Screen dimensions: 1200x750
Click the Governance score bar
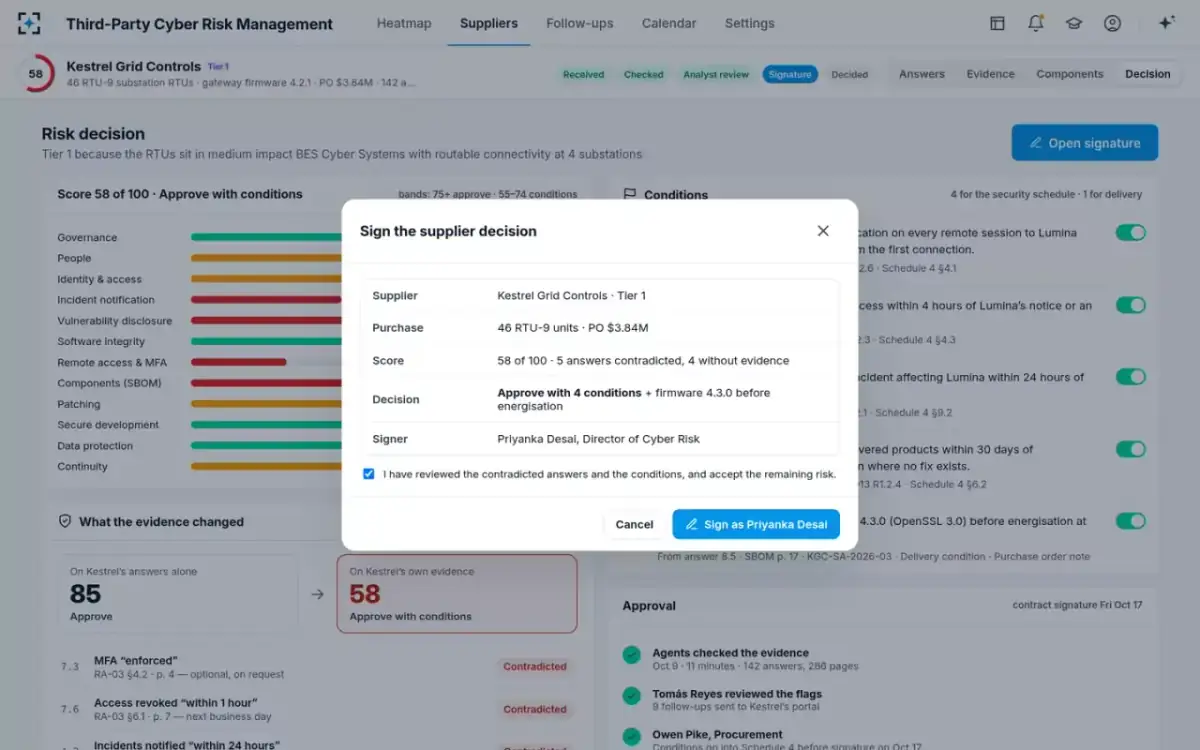point(266,237)
